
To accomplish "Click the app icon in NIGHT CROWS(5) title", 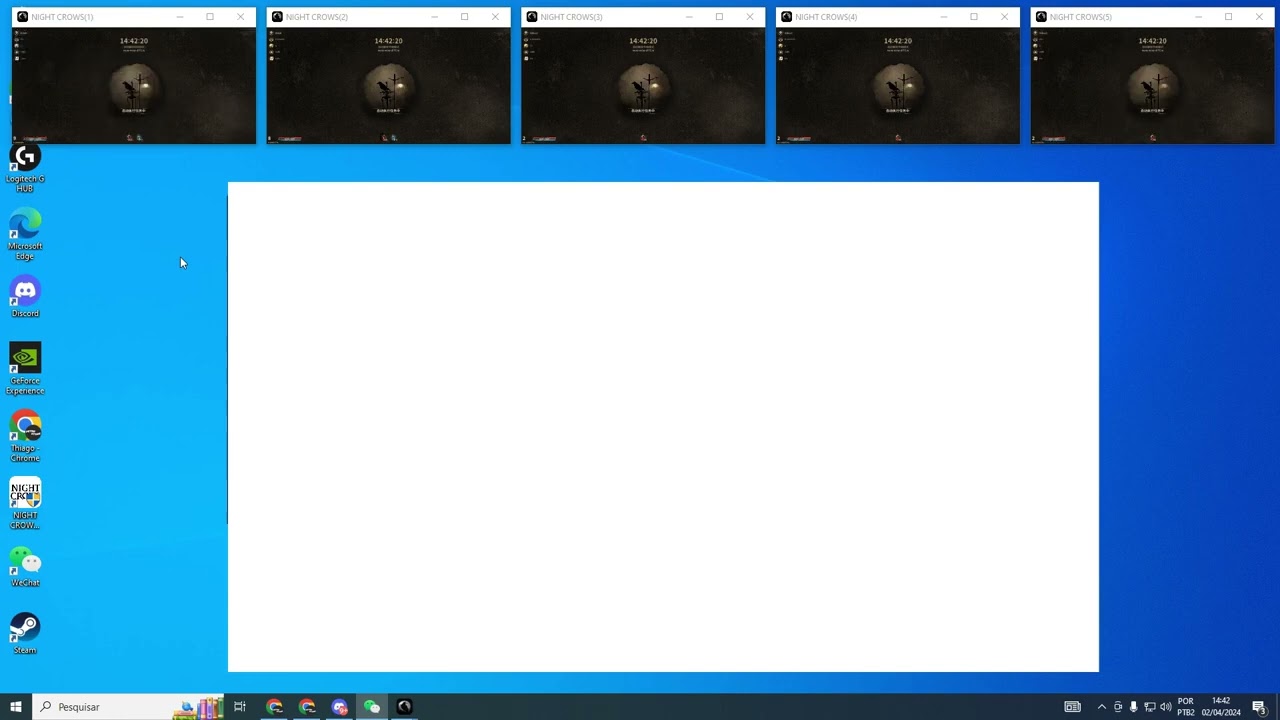I will point(1041,17).
